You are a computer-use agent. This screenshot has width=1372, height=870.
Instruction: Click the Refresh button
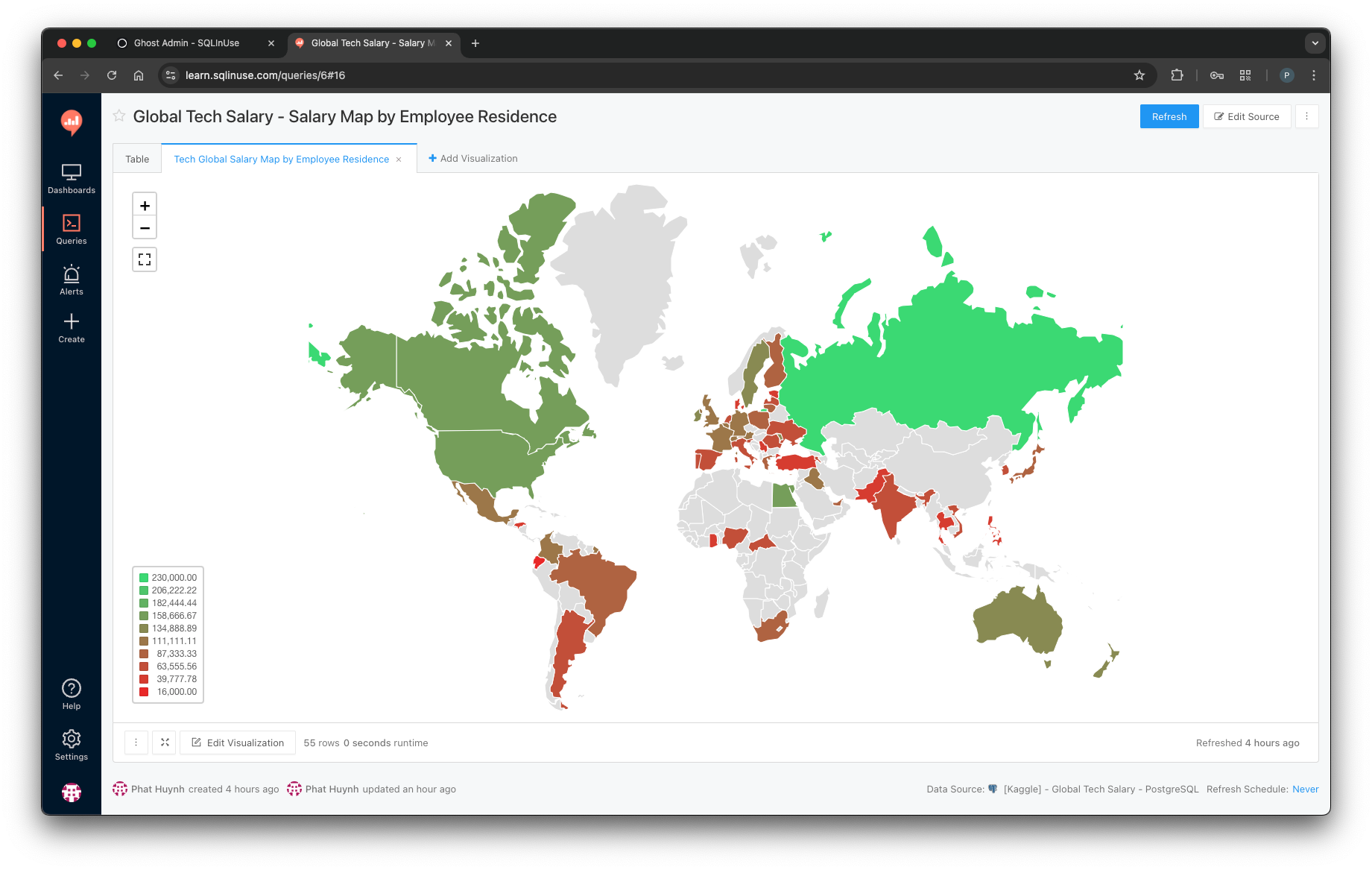point(1169,116)
